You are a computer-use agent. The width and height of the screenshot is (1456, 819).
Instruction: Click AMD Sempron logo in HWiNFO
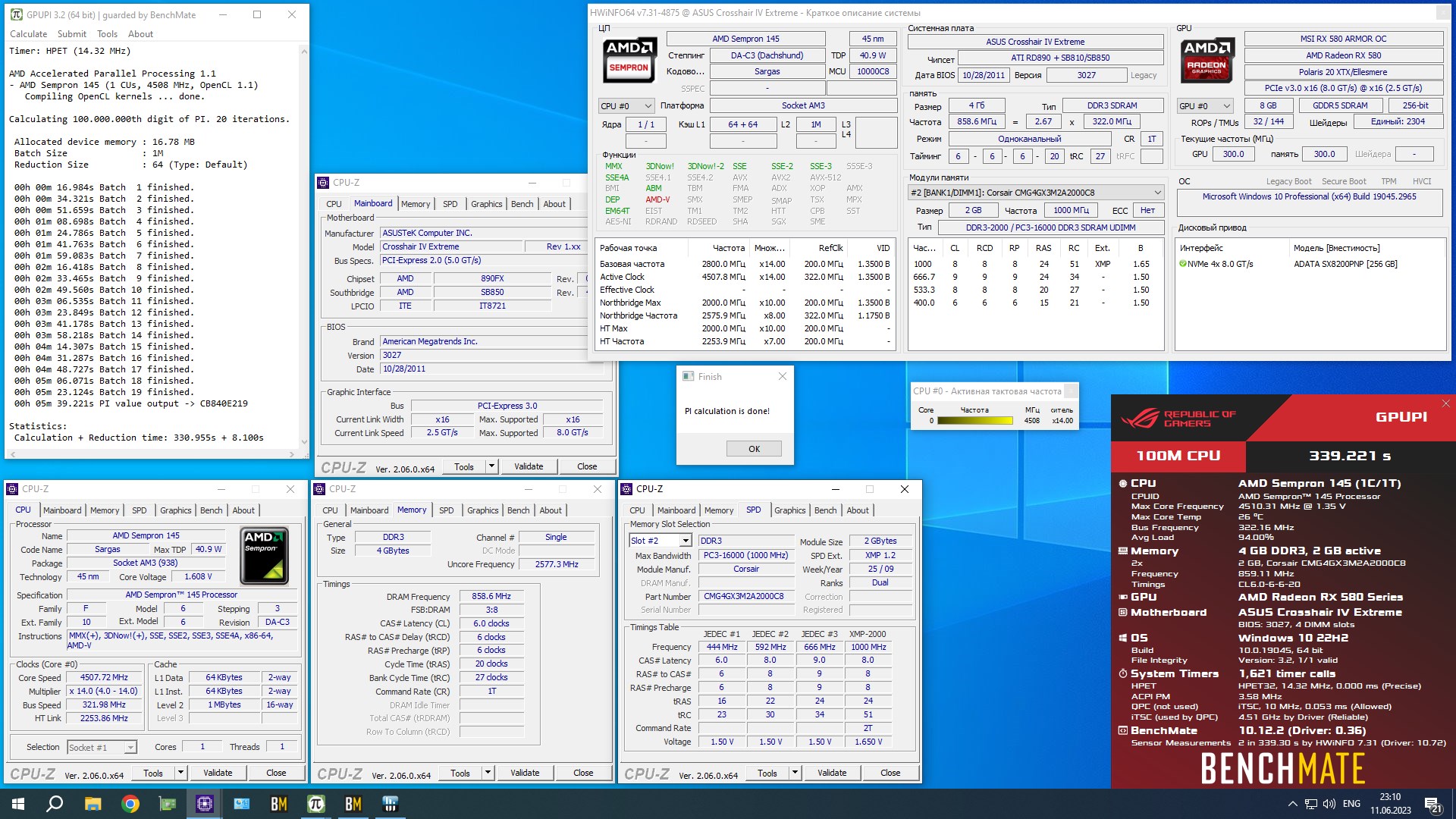[629, 59]
